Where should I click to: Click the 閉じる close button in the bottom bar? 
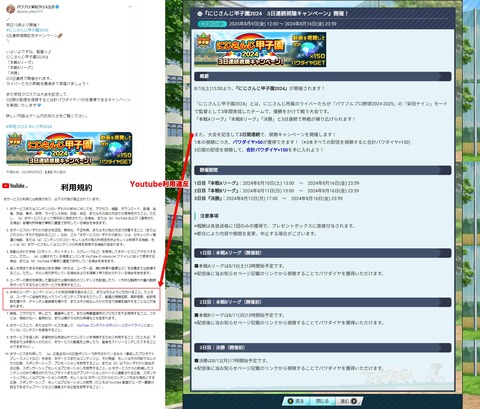(322, 401)
